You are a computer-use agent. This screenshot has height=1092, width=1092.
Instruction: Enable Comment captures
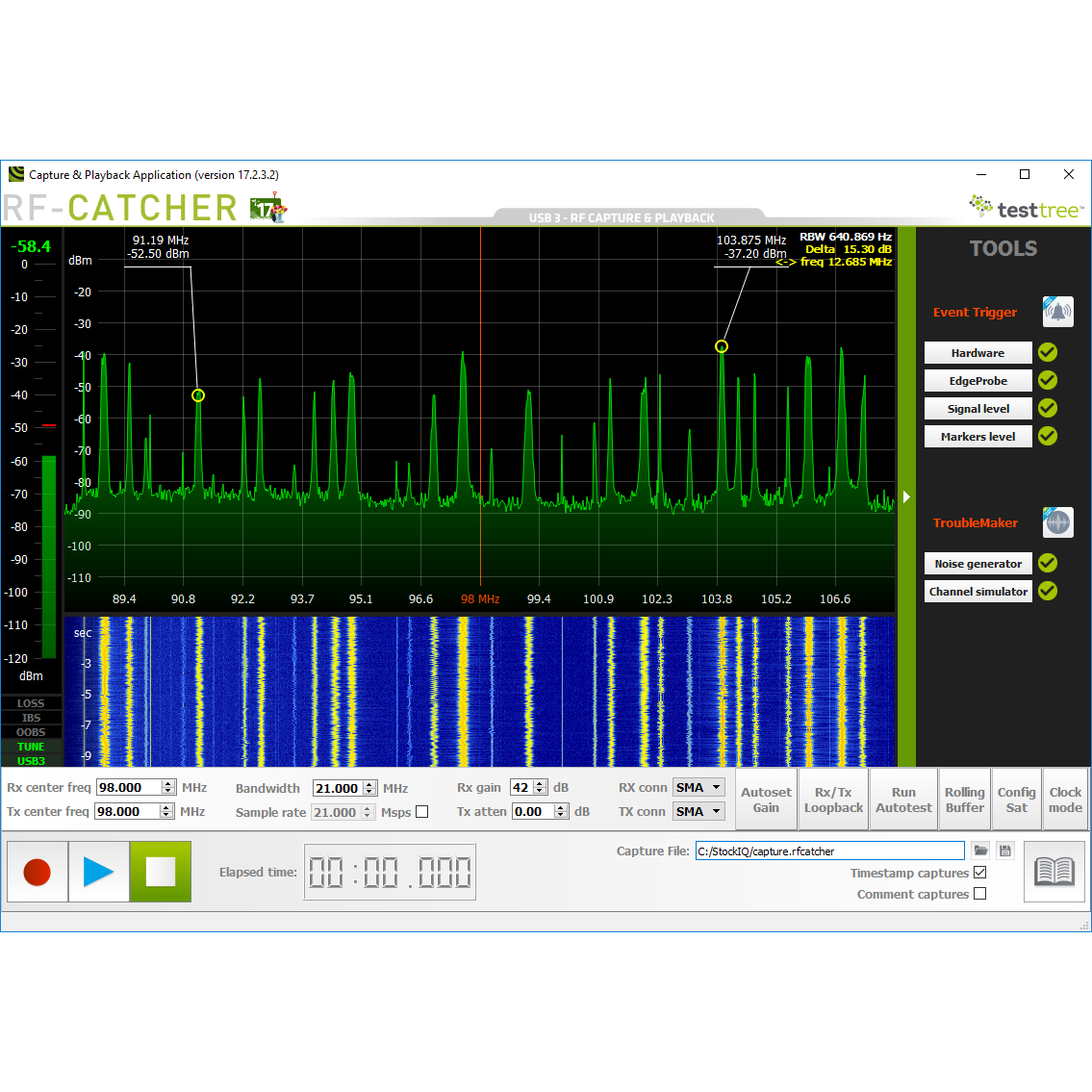tap(979, 894)
